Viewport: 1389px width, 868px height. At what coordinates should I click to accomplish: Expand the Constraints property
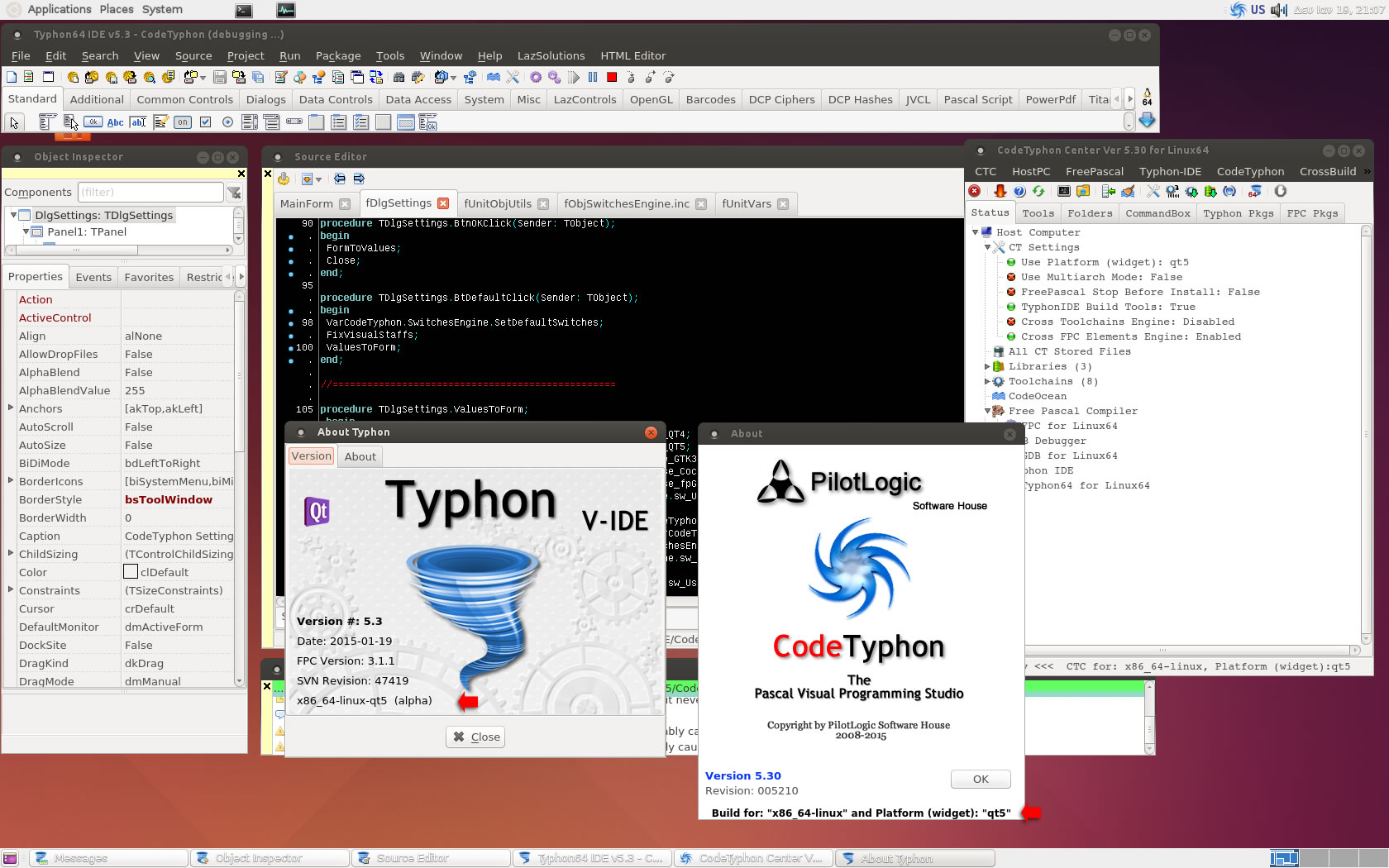11,589
